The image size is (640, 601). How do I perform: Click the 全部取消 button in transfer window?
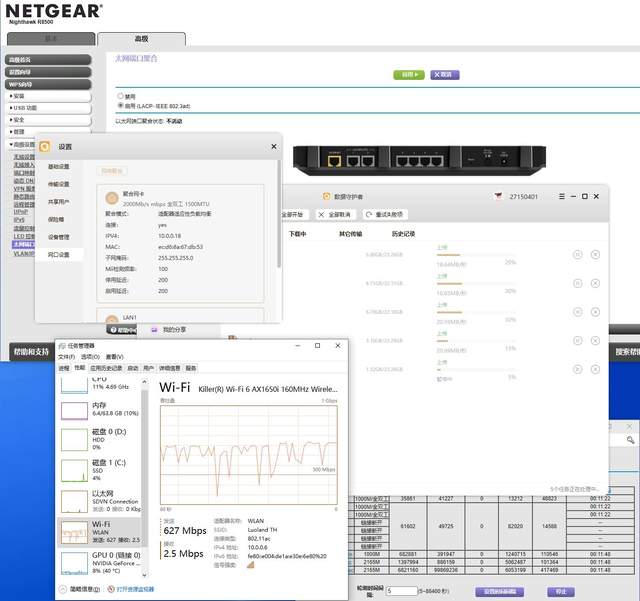pyautogui.click(x=335, y=215)
